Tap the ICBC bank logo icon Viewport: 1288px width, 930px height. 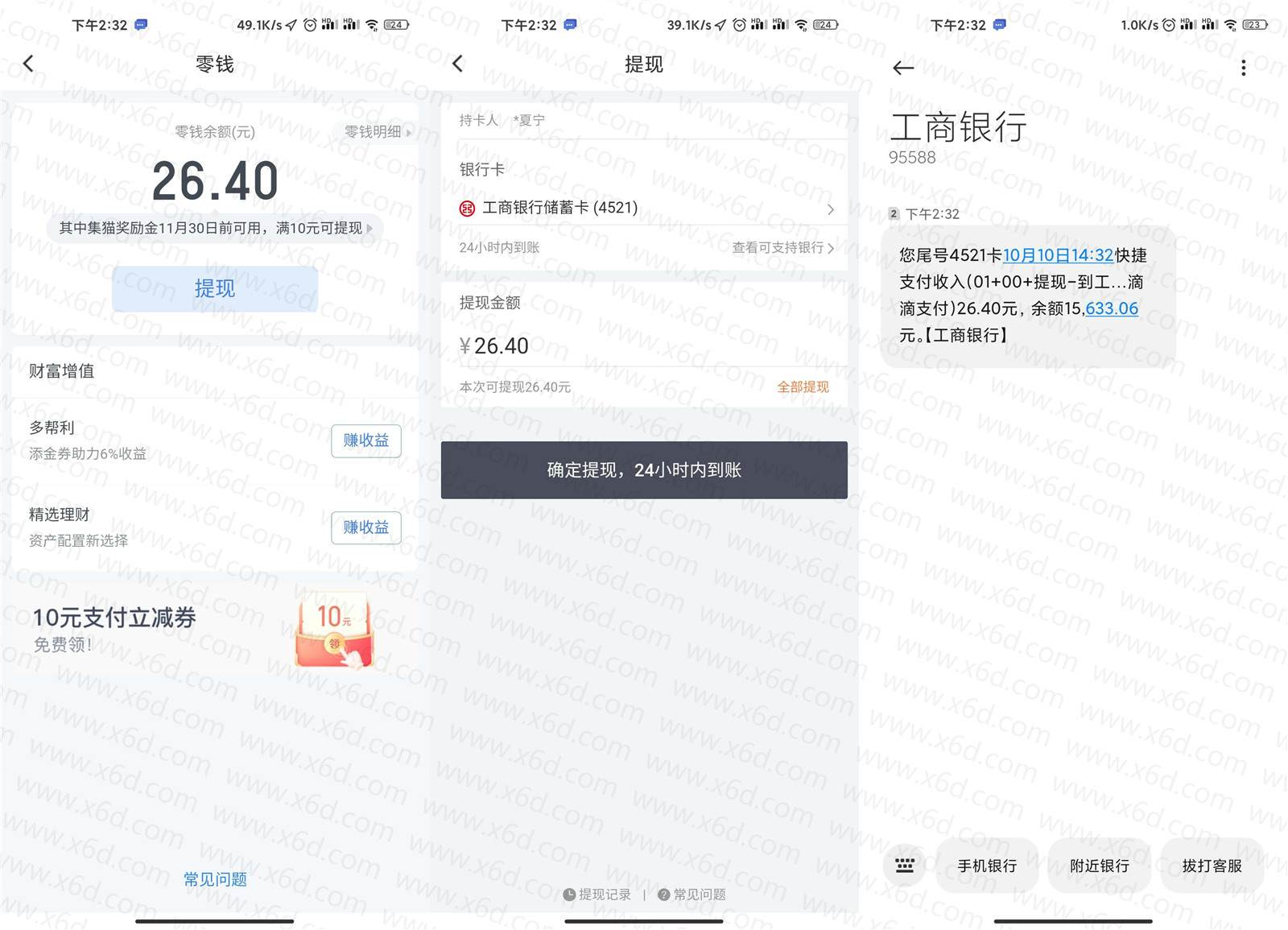tap(467, 209)
